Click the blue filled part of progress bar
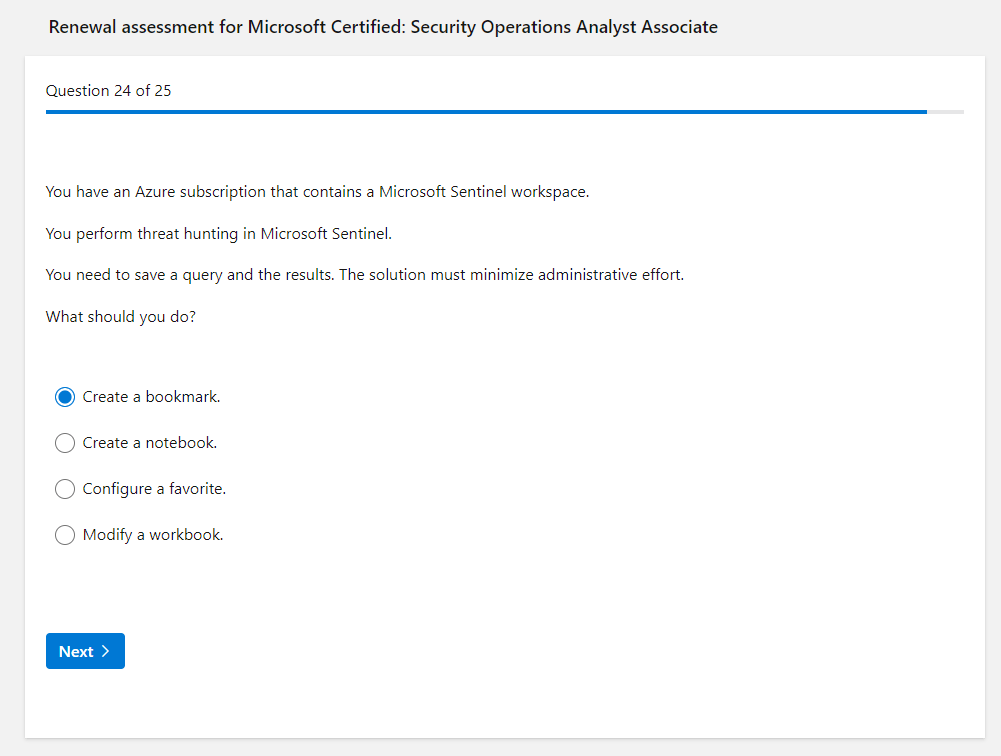The image size is (1001, 756). 480,112
